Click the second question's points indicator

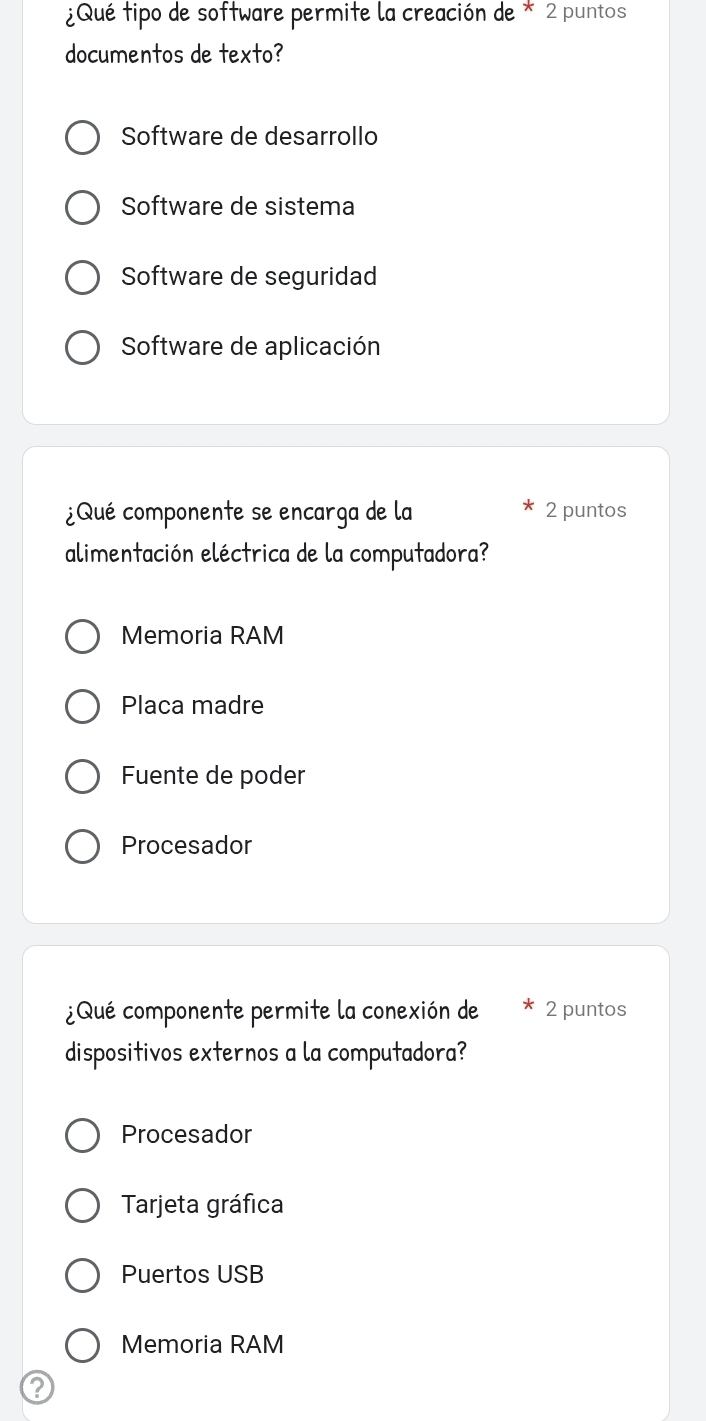[x=587, y=510]
